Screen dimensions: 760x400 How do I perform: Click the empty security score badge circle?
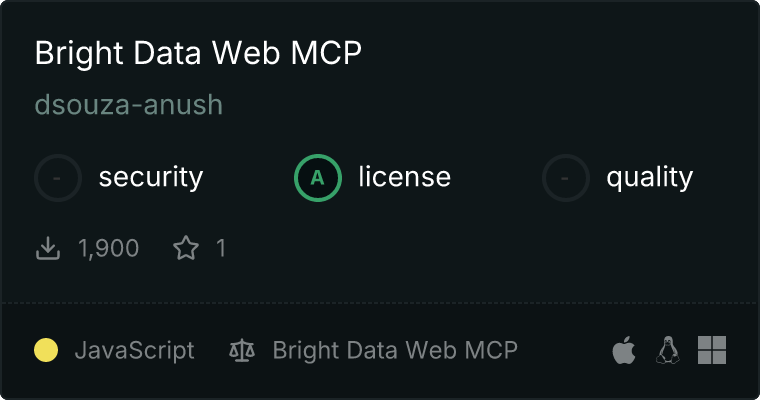[58, 178]
